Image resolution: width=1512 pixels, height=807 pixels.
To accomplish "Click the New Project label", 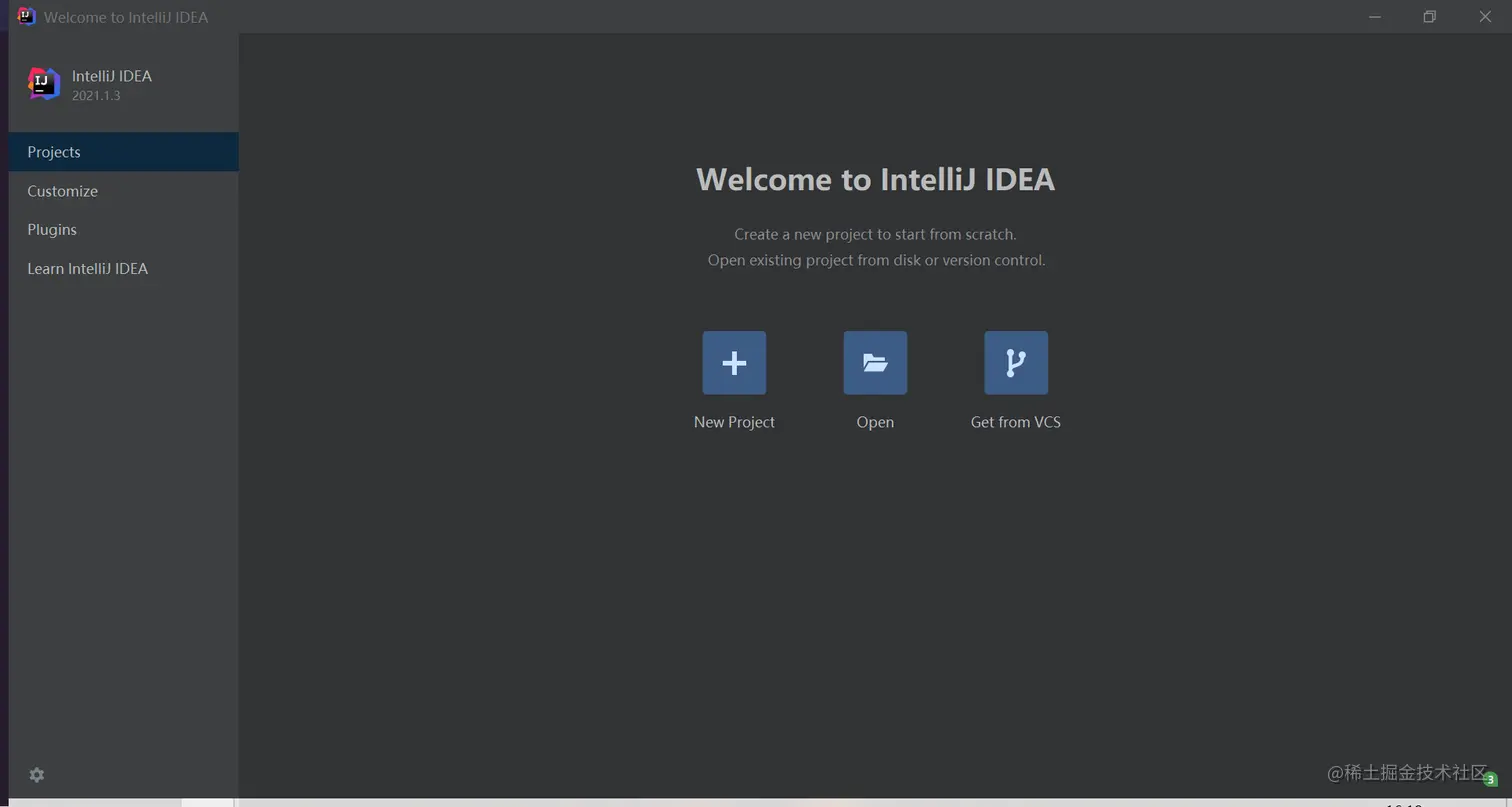I will (x=734, y=422).
